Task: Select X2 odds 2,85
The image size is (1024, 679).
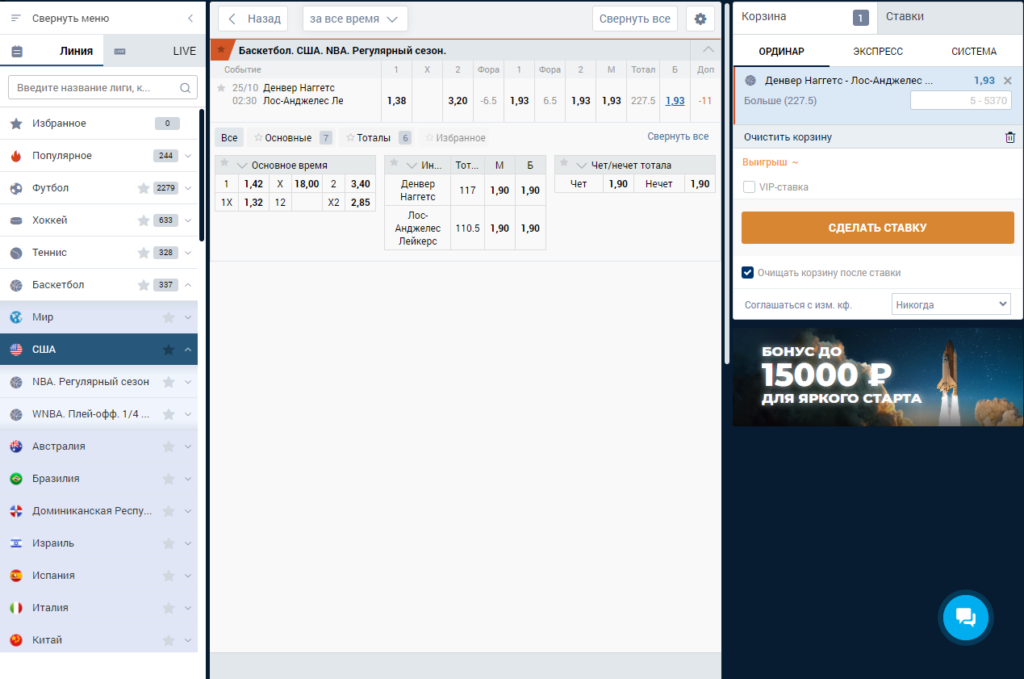Action: coord(360,202)
